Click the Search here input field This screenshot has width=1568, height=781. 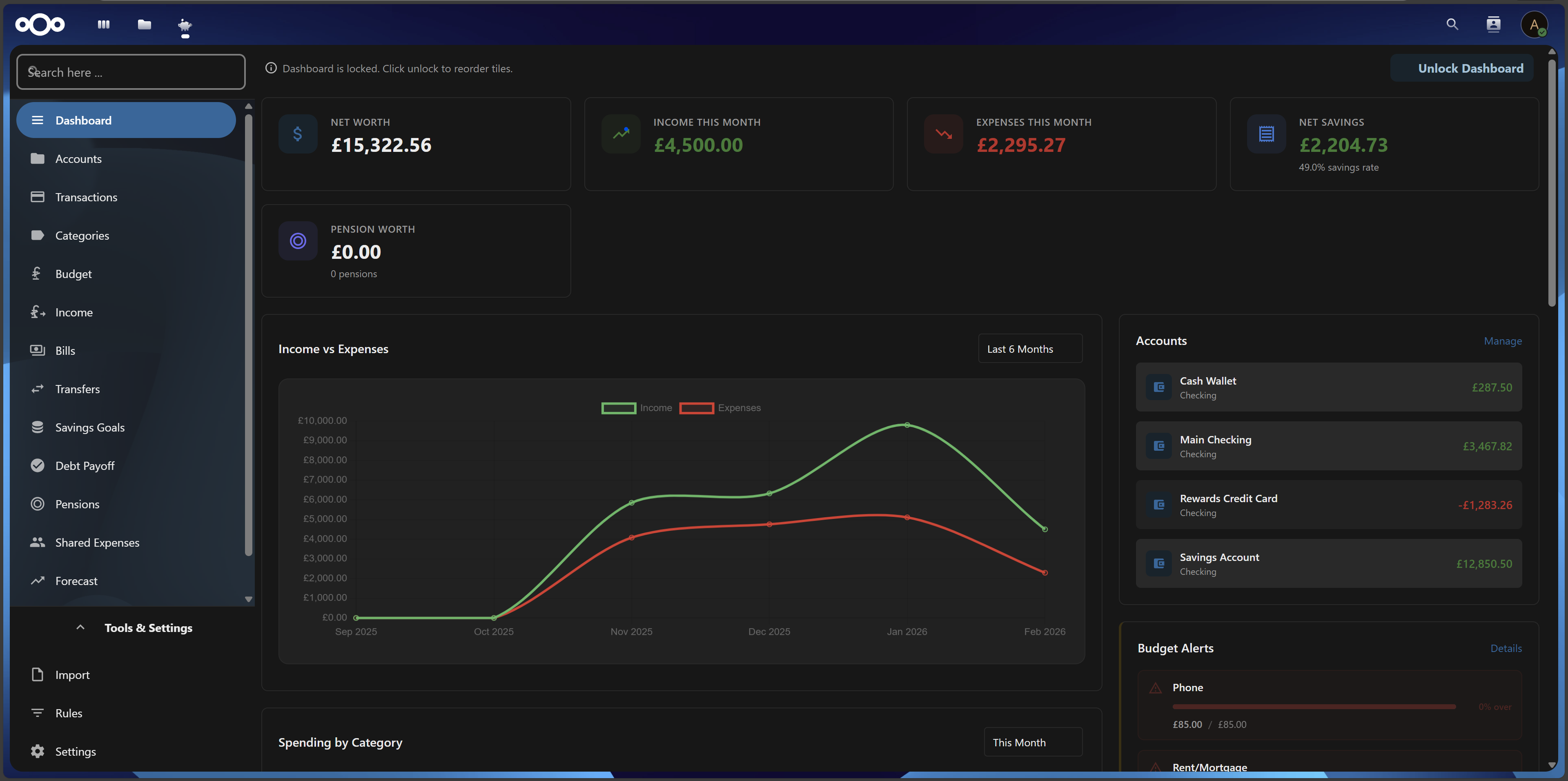point(131,72)
